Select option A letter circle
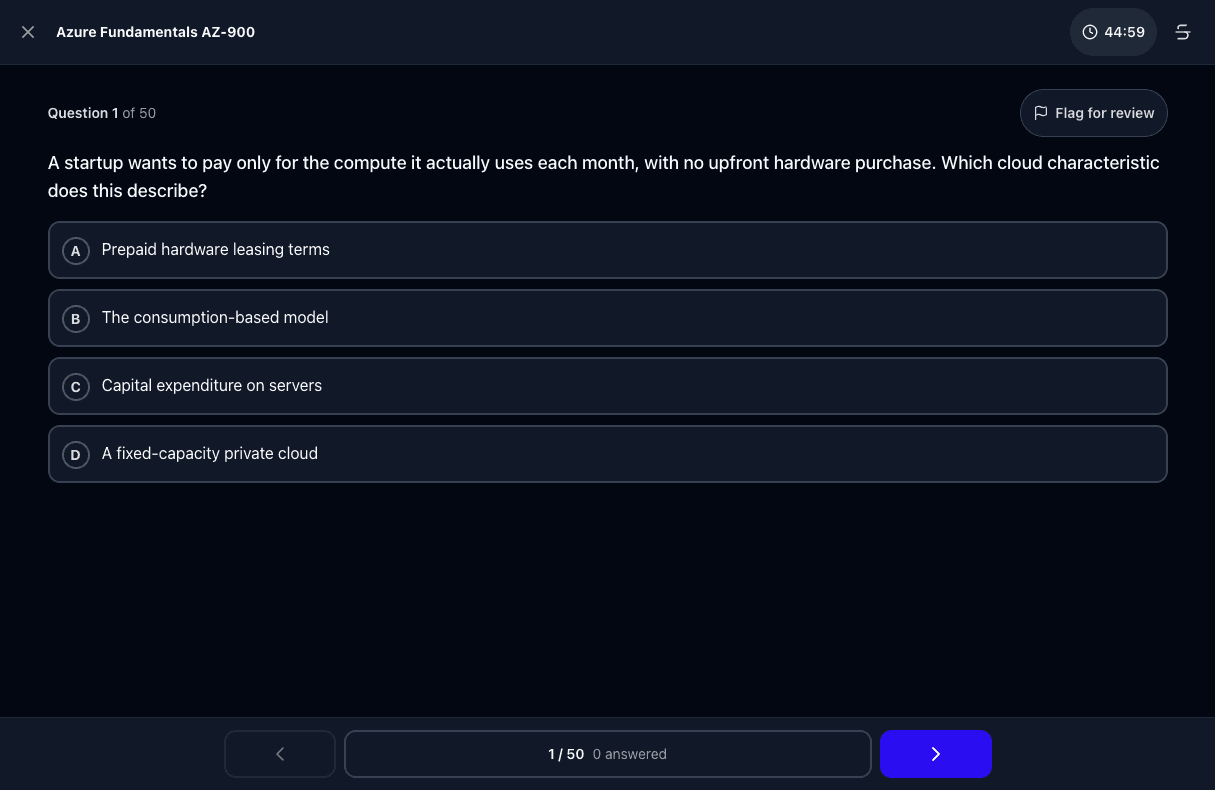Viewport: 1215px width, 790px height. (x=76, y=250)
